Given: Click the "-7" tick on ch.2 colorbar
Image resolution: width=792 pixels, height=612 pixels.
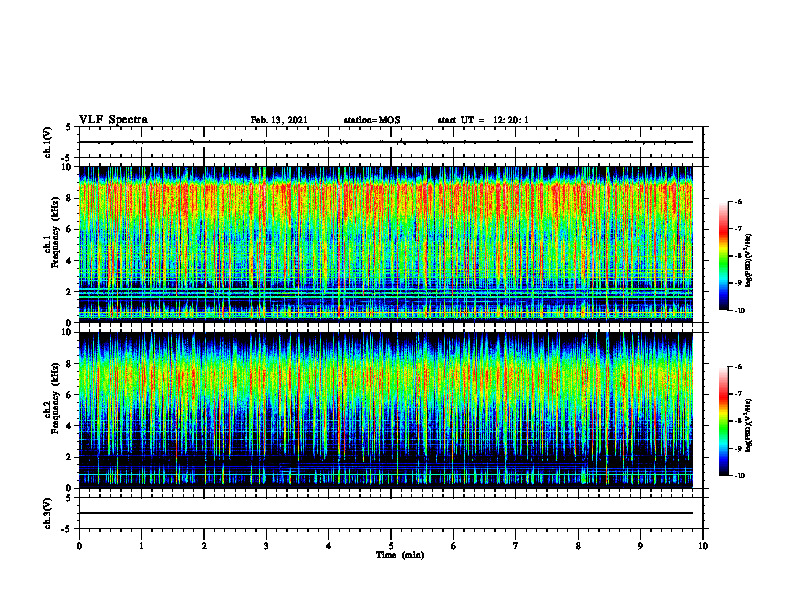Looking at the screenshot, I should click(738, 394).
